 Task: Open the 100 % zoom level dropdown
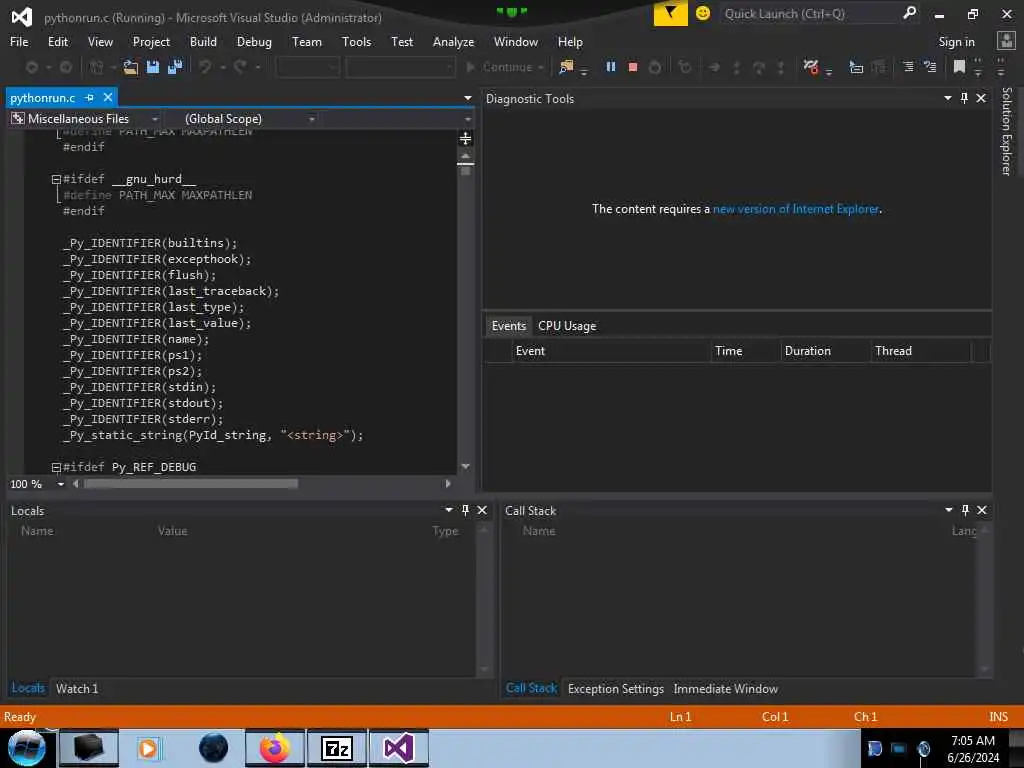coord(60,484)
